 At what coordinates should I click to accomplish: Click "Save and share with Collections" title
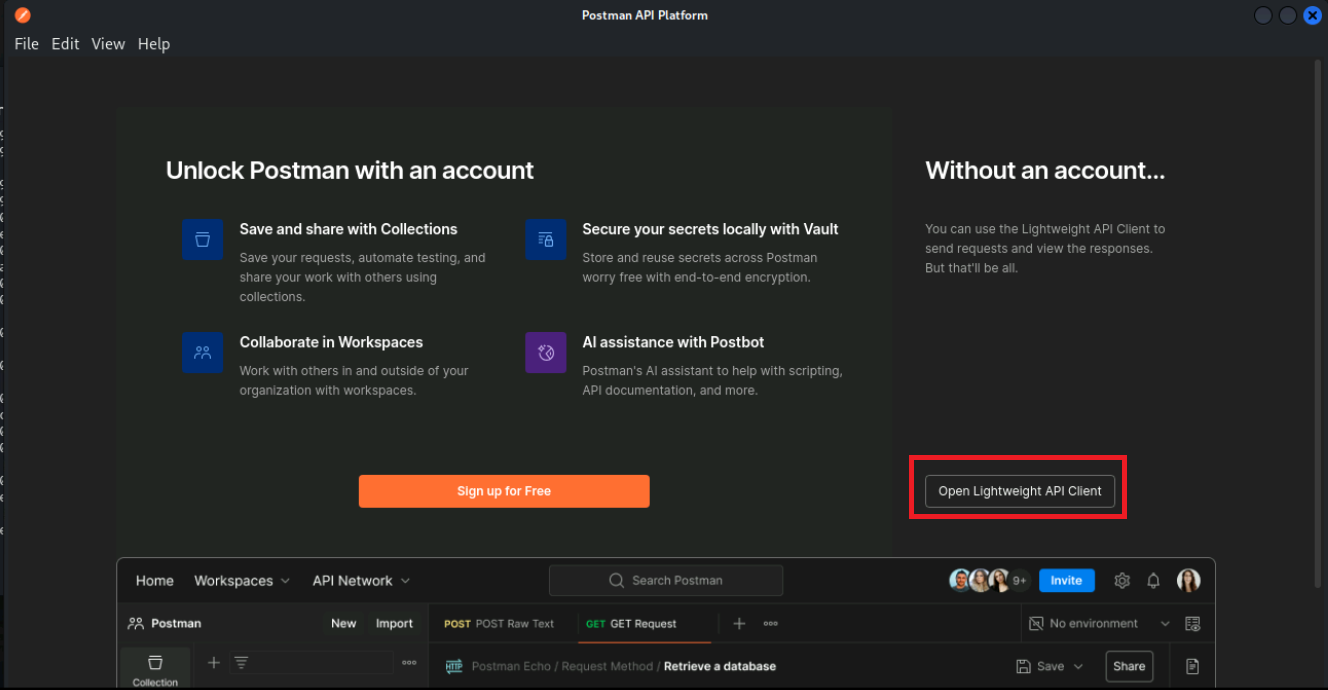tap(349, 229)
